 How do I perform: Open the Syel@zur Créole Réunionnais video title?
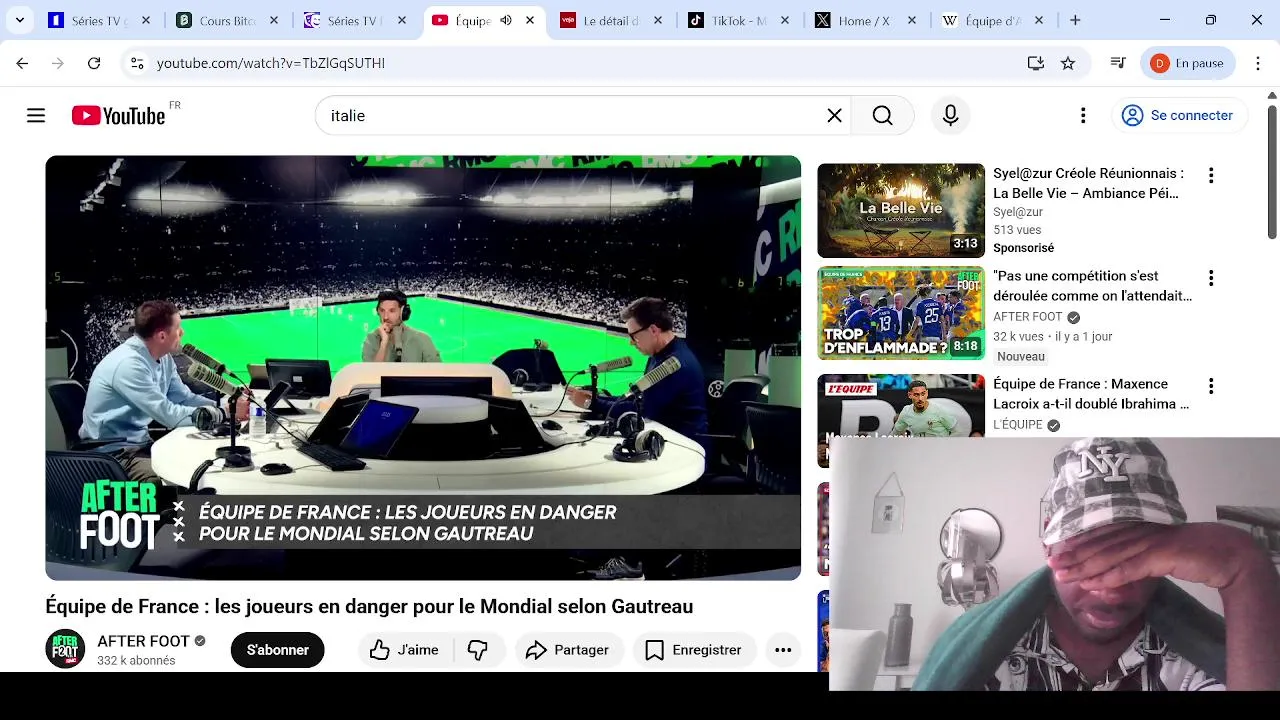(x=1088, y=183)
